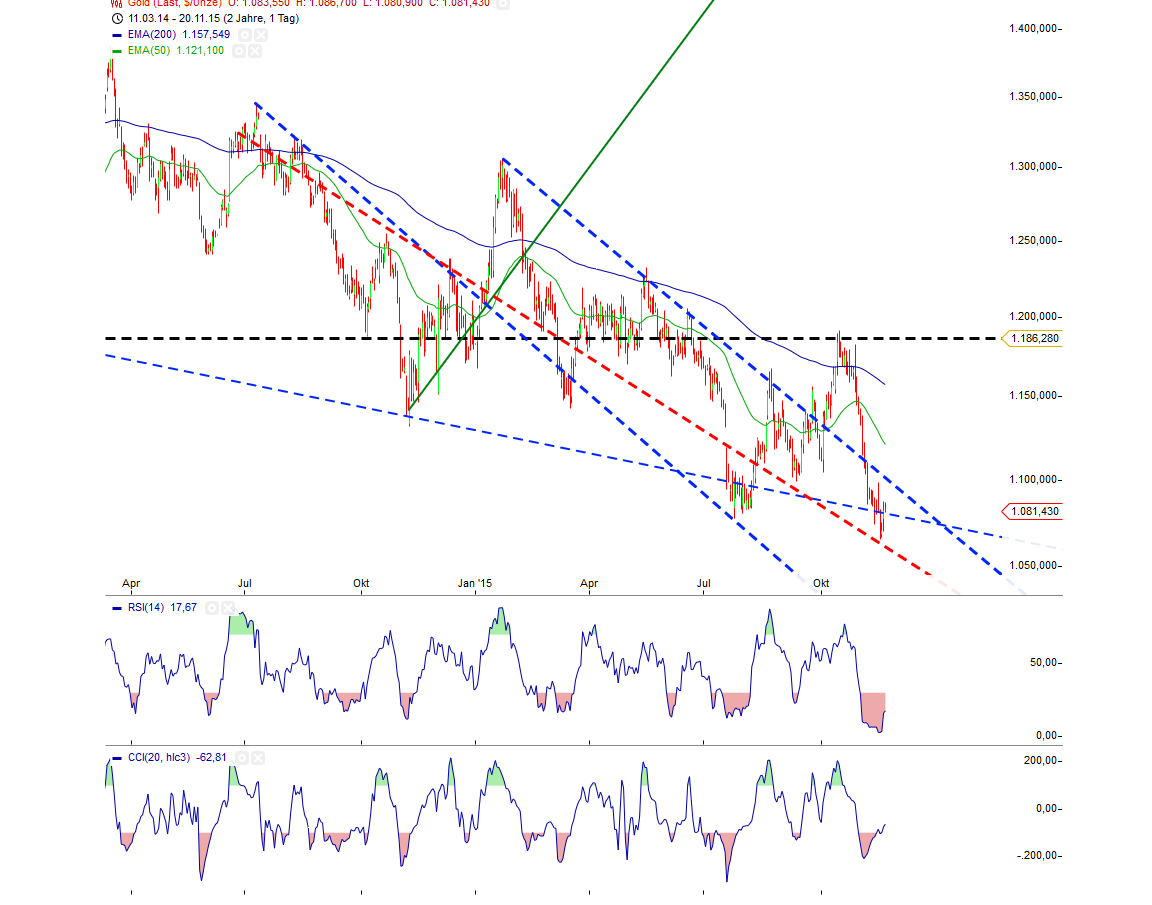Open the RSI(14) settings icon

click(x=212, y=607)
